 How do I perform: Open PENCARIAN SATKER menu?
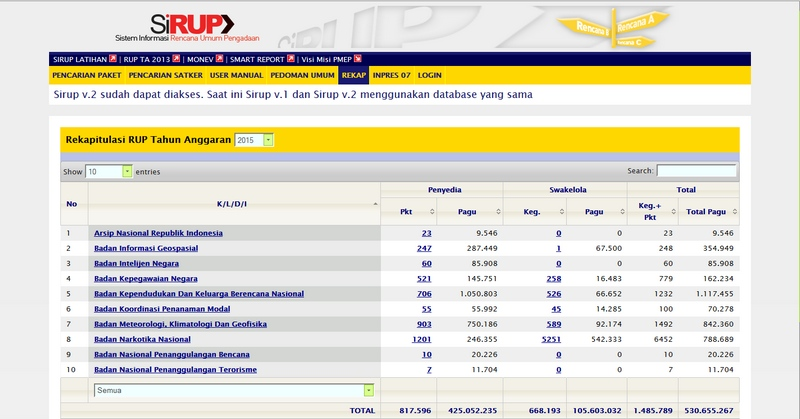click(x=165, y=75)
